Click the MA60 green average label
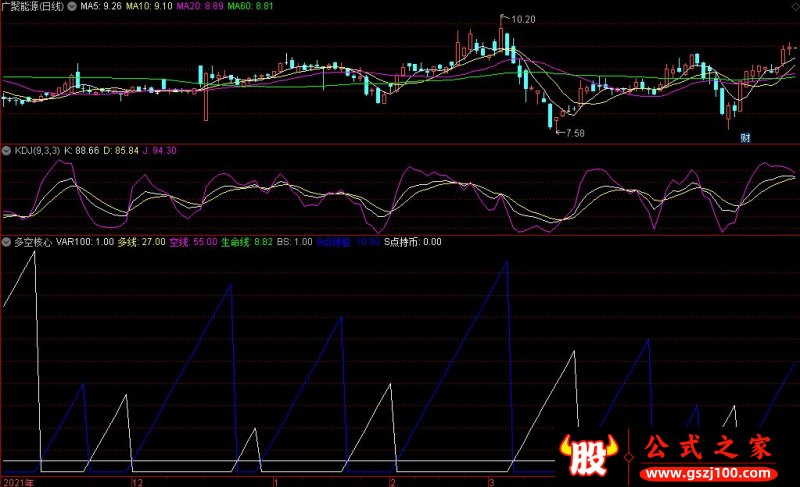 pos(251,6)
